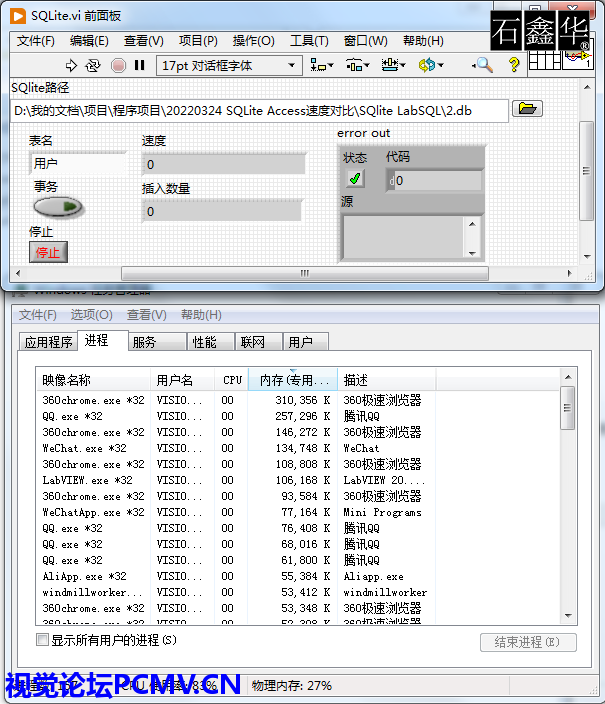Screen dimensions: 605x704
Task: Sort by CPU column header
Action: pos(231,380)
